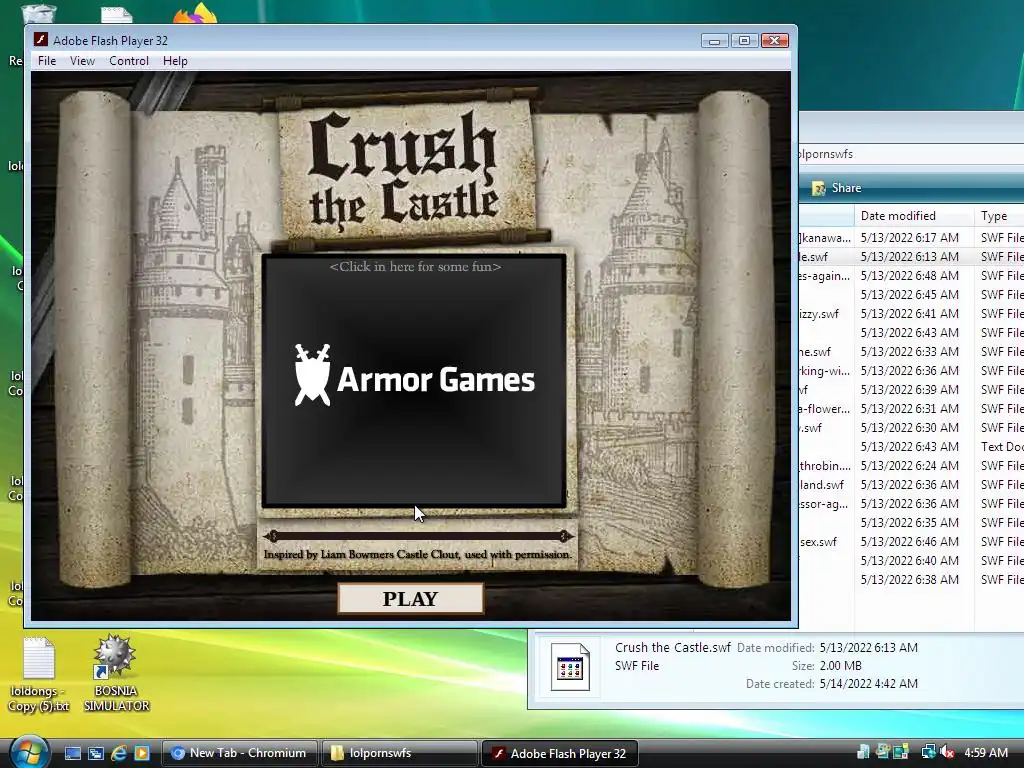Select the file ending in -flower...
The image size is (1024, 768).
(911, 409)
